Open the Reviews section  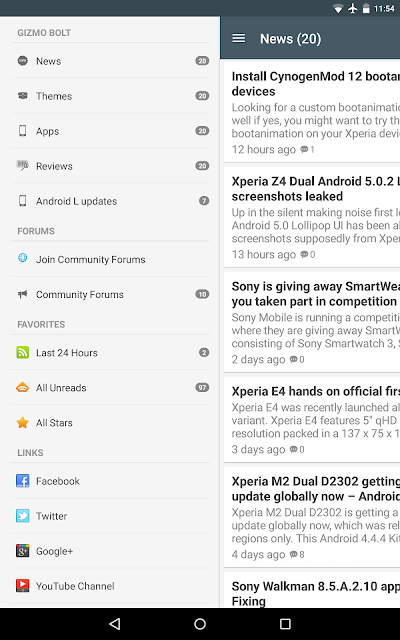pos(110,166)
